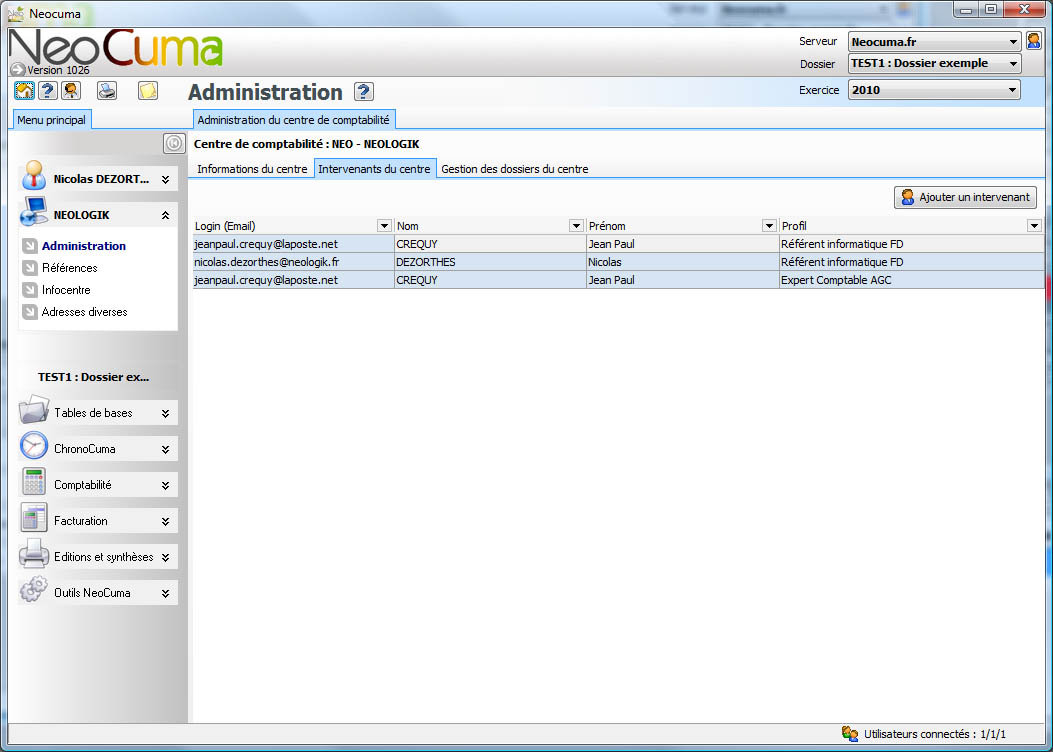This screenshot has width=1053, height=752.
Task: Click the arrow icon before Références
Action: [x=30, y=268]
